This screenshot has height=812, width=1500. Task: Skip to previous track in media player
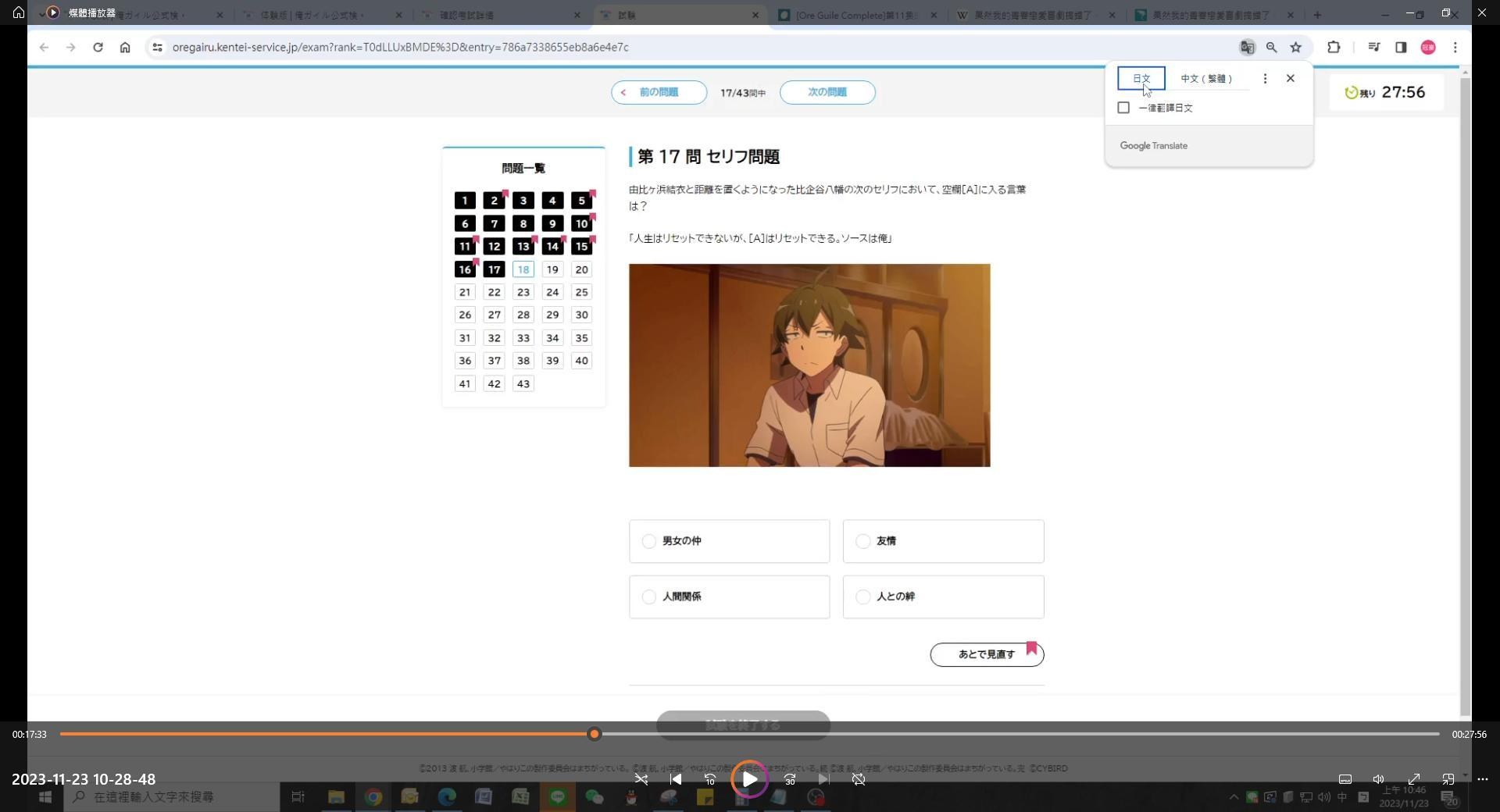(676, 779)
